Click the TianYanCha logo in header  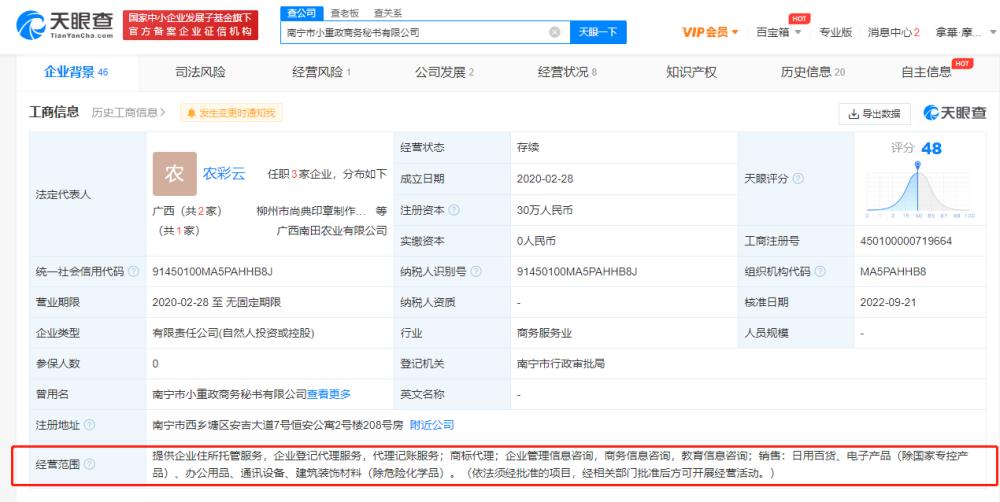(65, 24)
